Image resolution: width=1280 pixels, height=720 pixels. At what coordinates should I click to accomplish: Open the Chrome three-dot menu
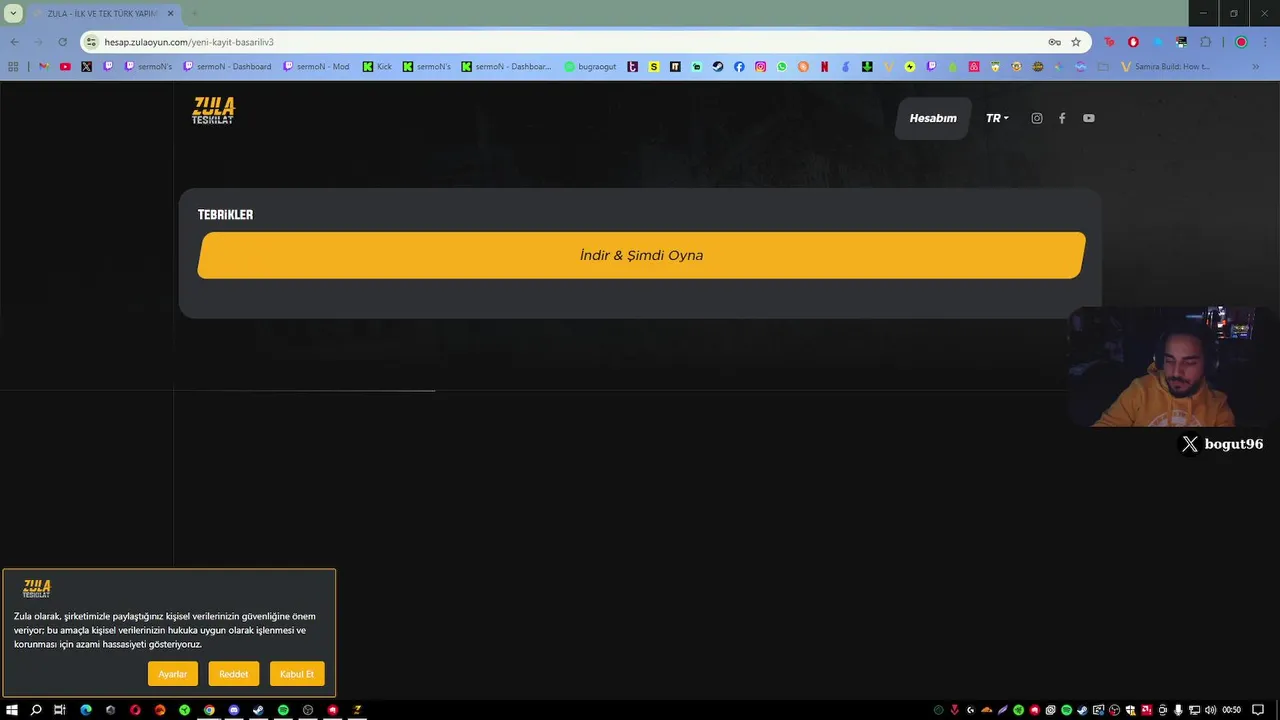click(1264, 42)
